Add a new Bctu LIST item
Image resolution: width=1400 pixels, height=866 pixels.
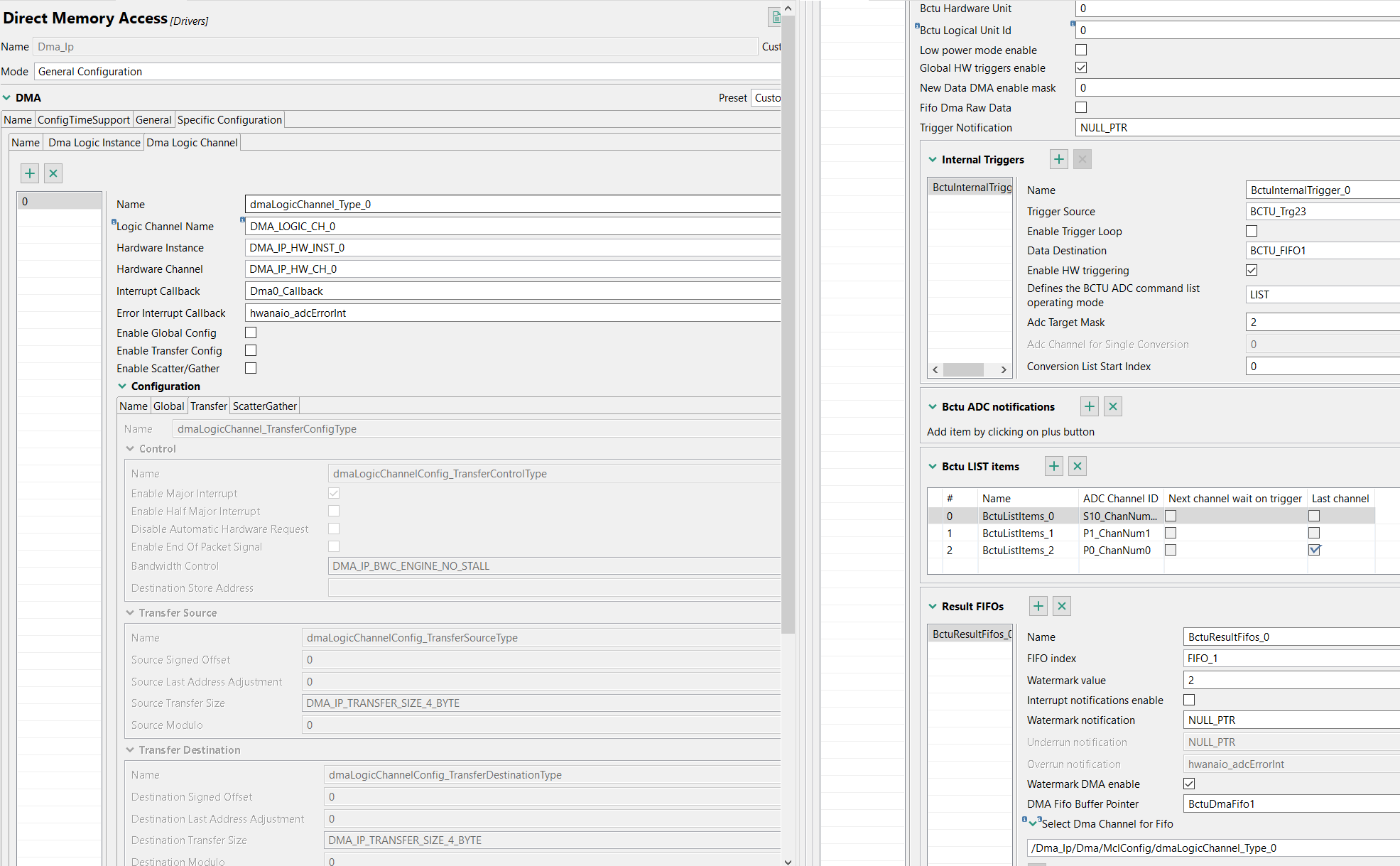point(1054,466)
